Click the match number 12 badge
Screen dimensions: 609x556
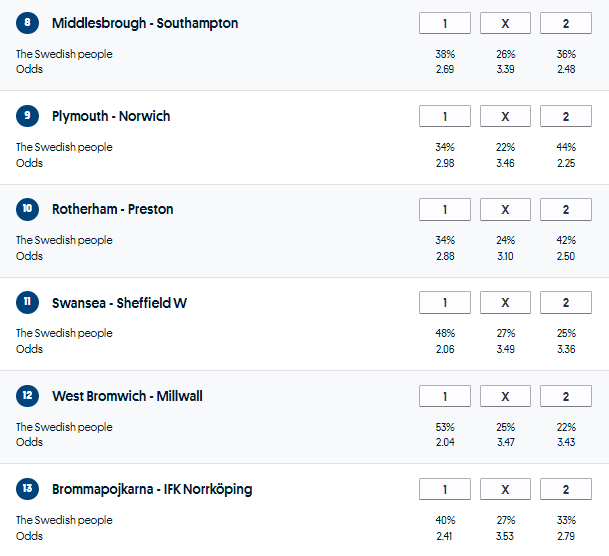[27, 396]
